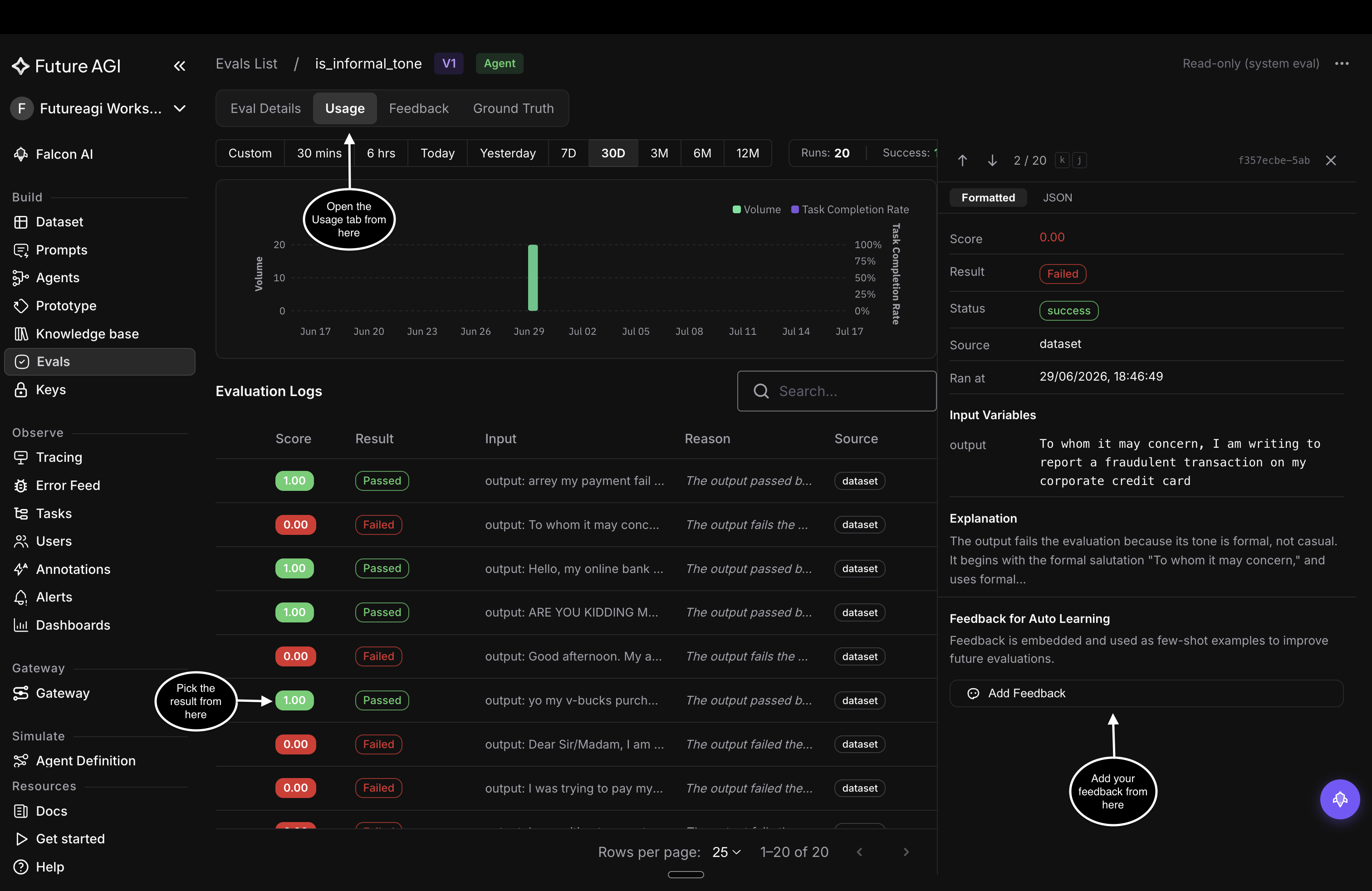The height and width of the screenshot is (891, 1372).
Task: Click the horizontal drag handle at bottom
Action: point(686,875)
